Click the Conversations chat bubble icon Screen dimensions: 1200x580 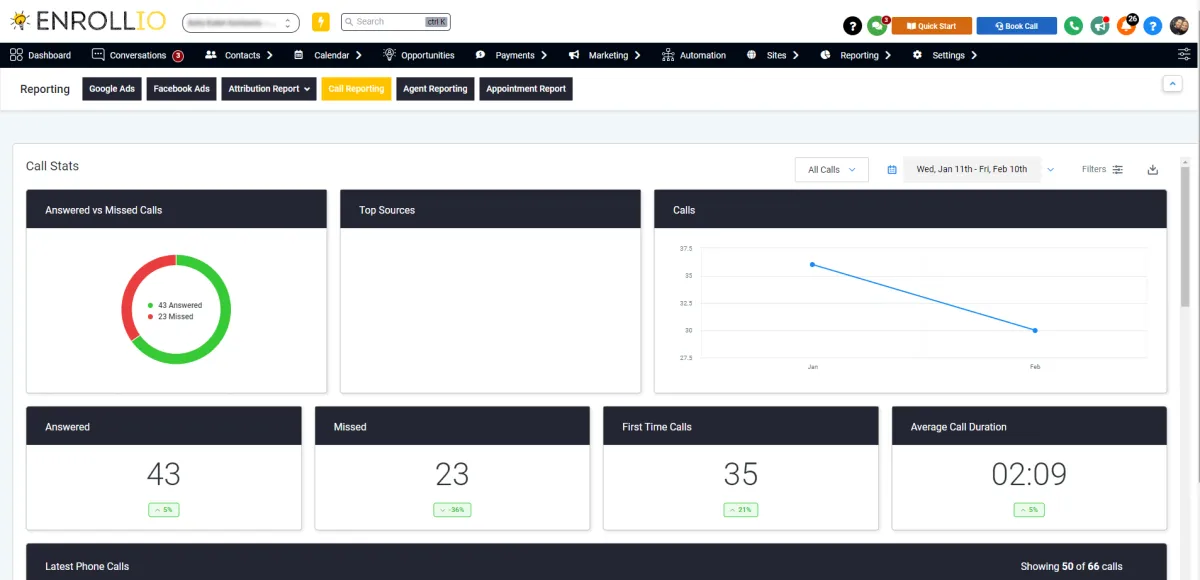point(98,55)
